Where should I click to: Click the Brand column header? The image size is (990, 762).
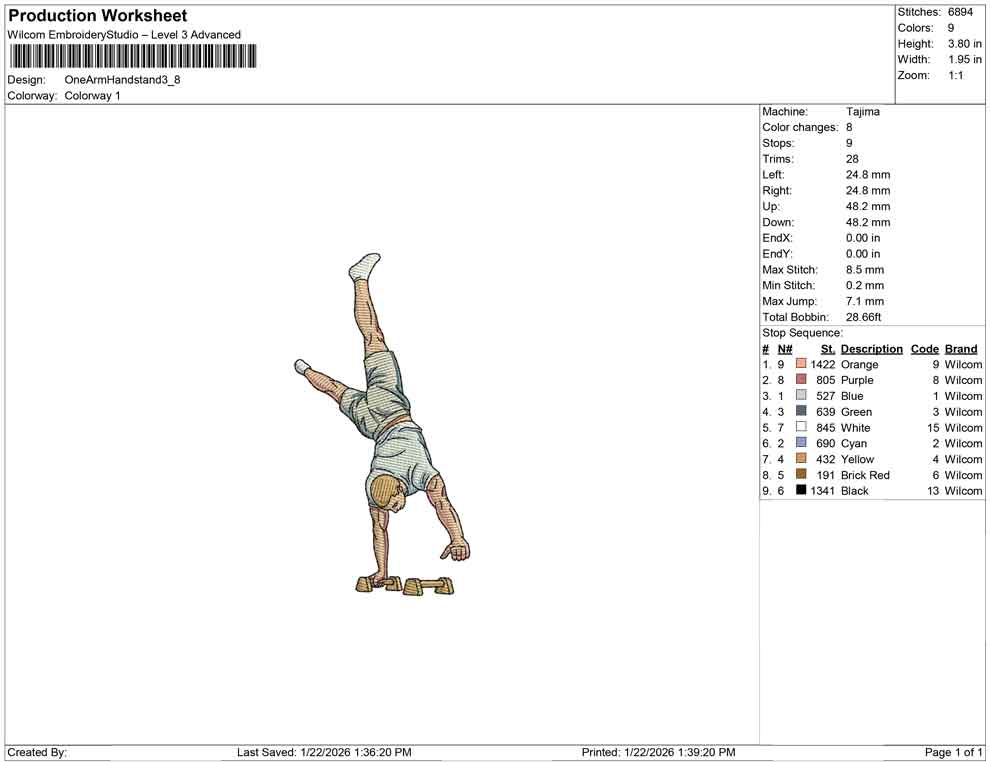(960, 348)
